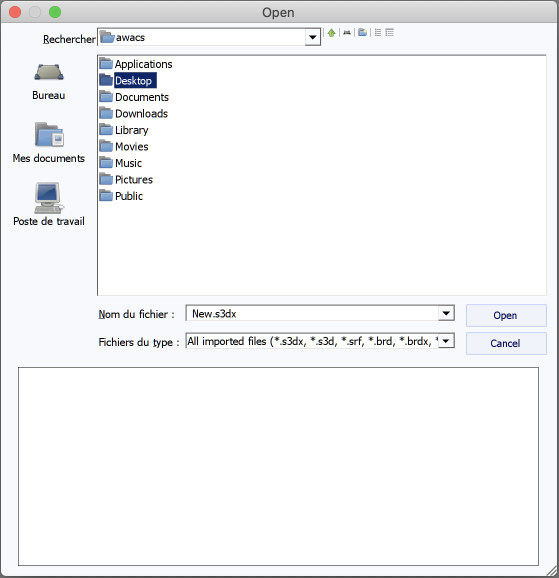Click inside the empty preview area
This screenshot has width=559, height=578.
coord(278,466)
